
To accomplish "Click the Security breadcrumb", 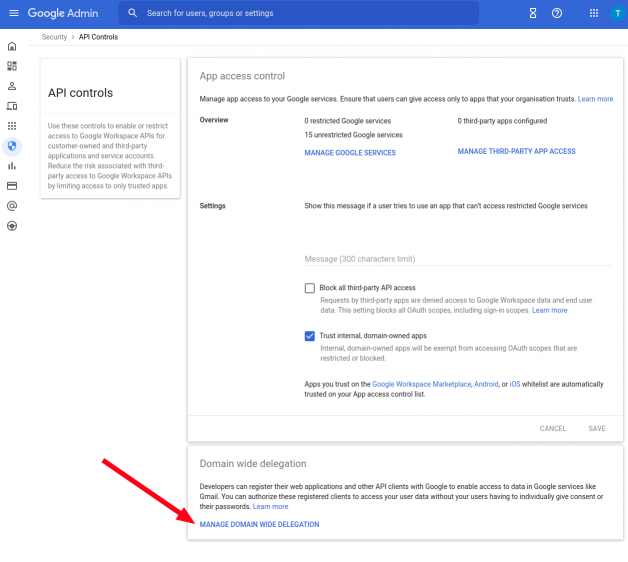I will [x=54, y=37].
